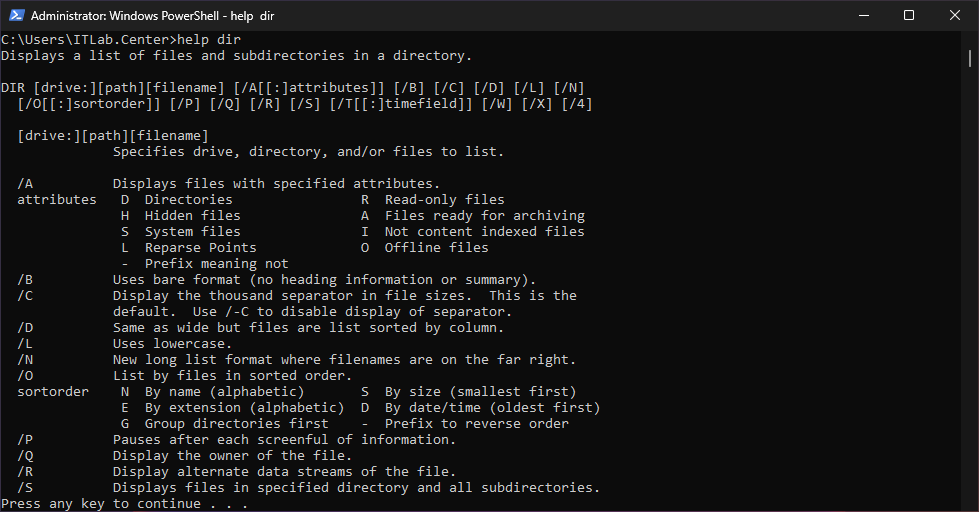Image resolution: width=979 pixels, height=512 pixels.
Task: Click the /A switch in the options list
Action: pyautogui.click(x=25, y=184)
